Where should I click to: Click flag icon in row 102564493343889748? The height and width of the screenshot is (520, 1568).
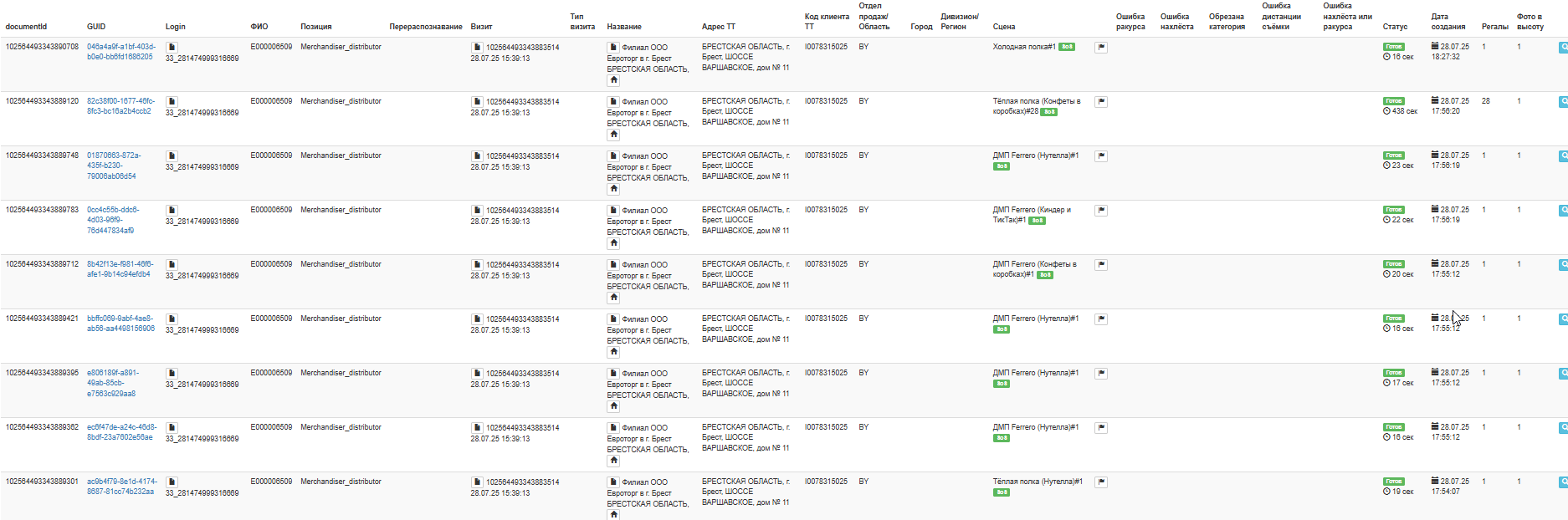tap(1101, 156)
